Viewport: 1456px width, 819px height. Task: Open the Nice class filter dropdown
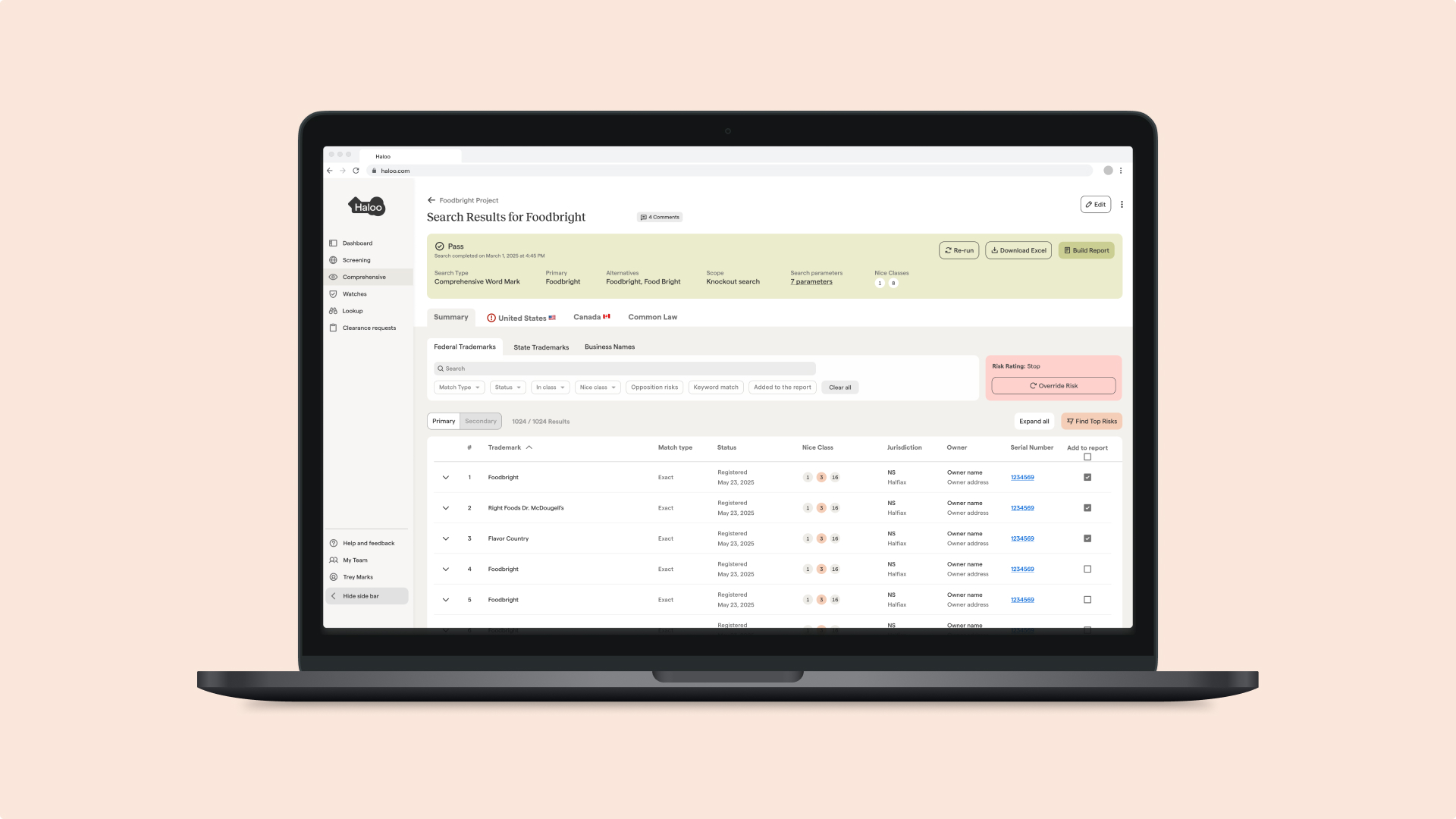597,388
